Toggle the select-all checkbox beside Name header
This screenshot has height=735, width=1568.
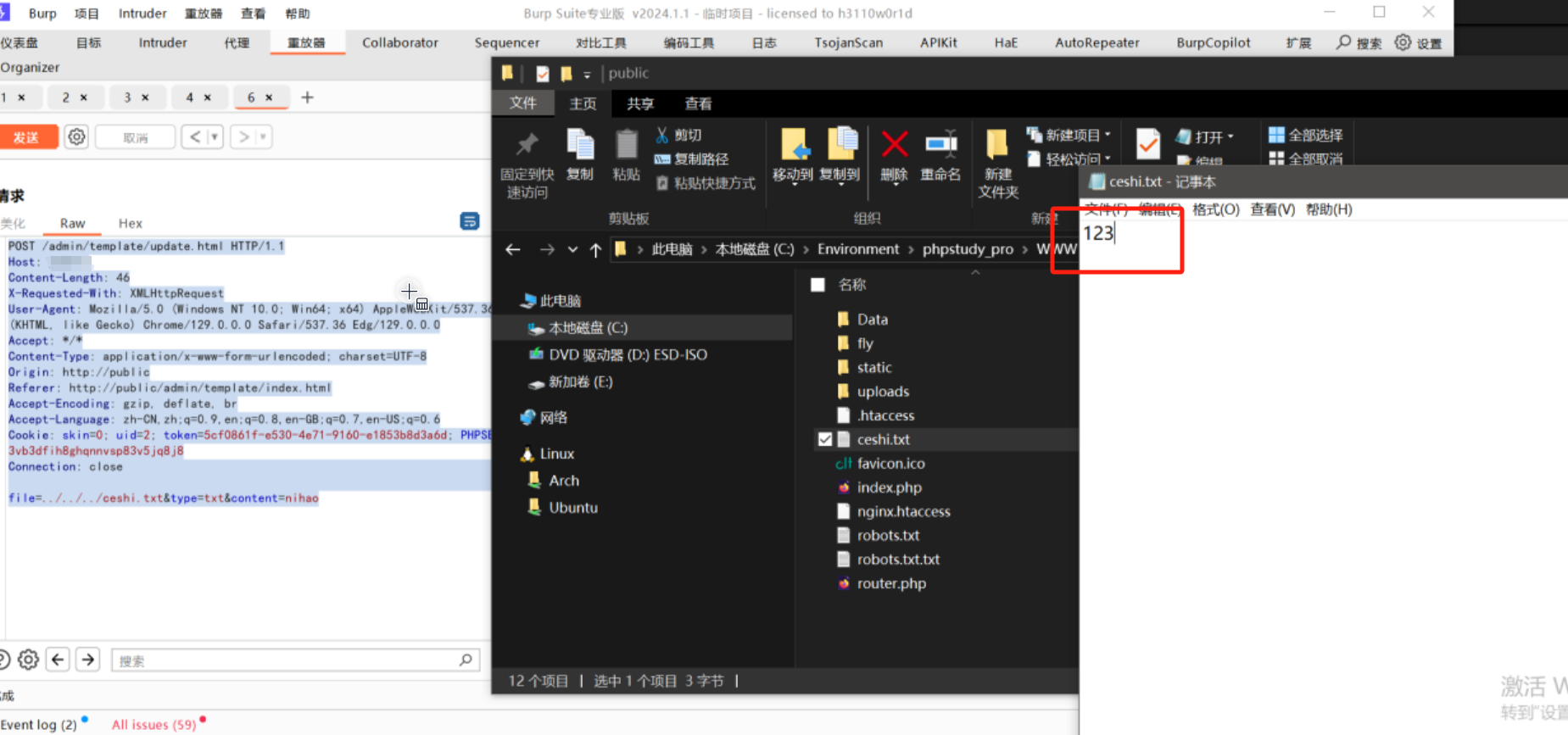[817, 285]
